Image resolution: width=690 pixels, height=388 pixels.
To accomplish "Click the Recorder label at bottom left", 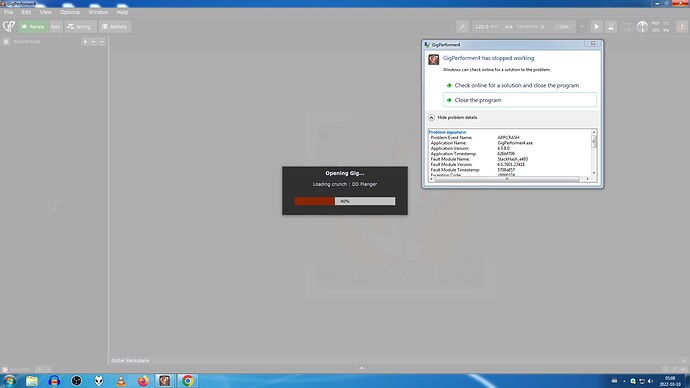I will (x=19, y=370).
